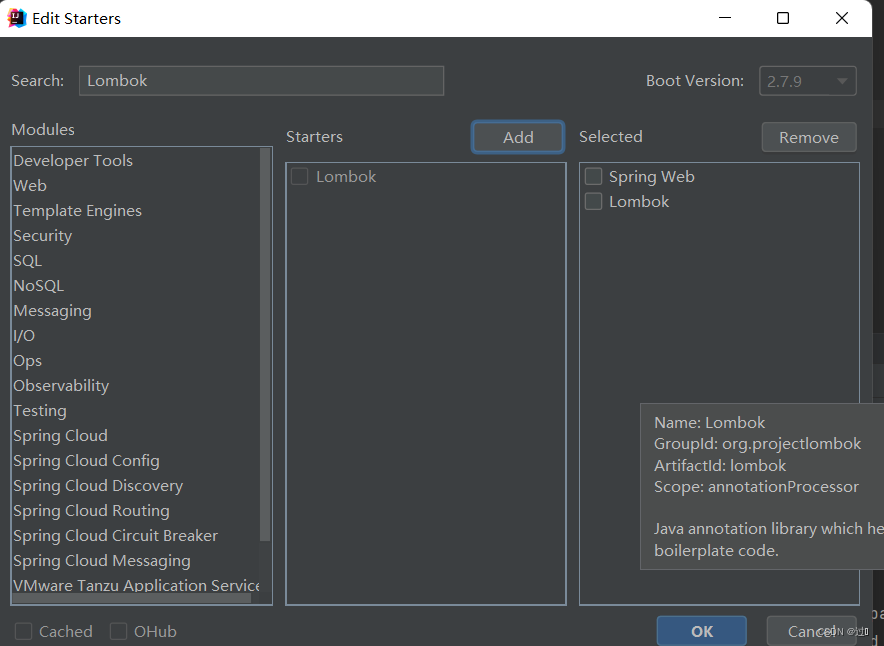
Task: Select the Spring Cloud Messaging module
Action: pos(135,560)
